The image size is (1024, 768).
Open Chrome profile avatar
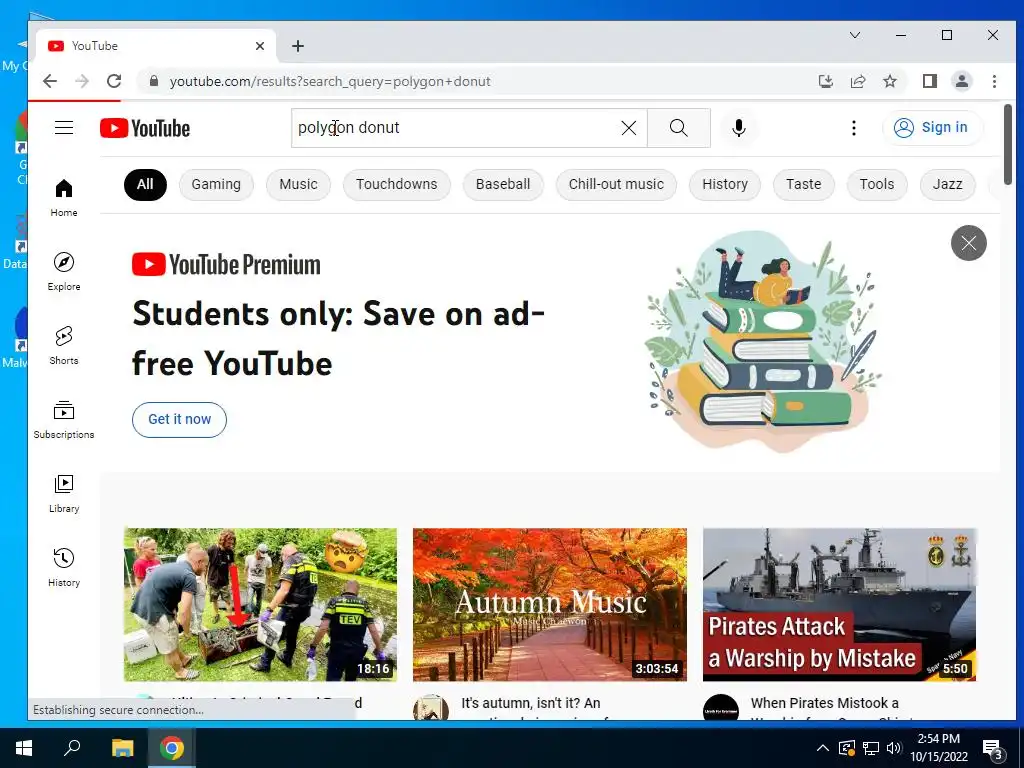(961, 81)
